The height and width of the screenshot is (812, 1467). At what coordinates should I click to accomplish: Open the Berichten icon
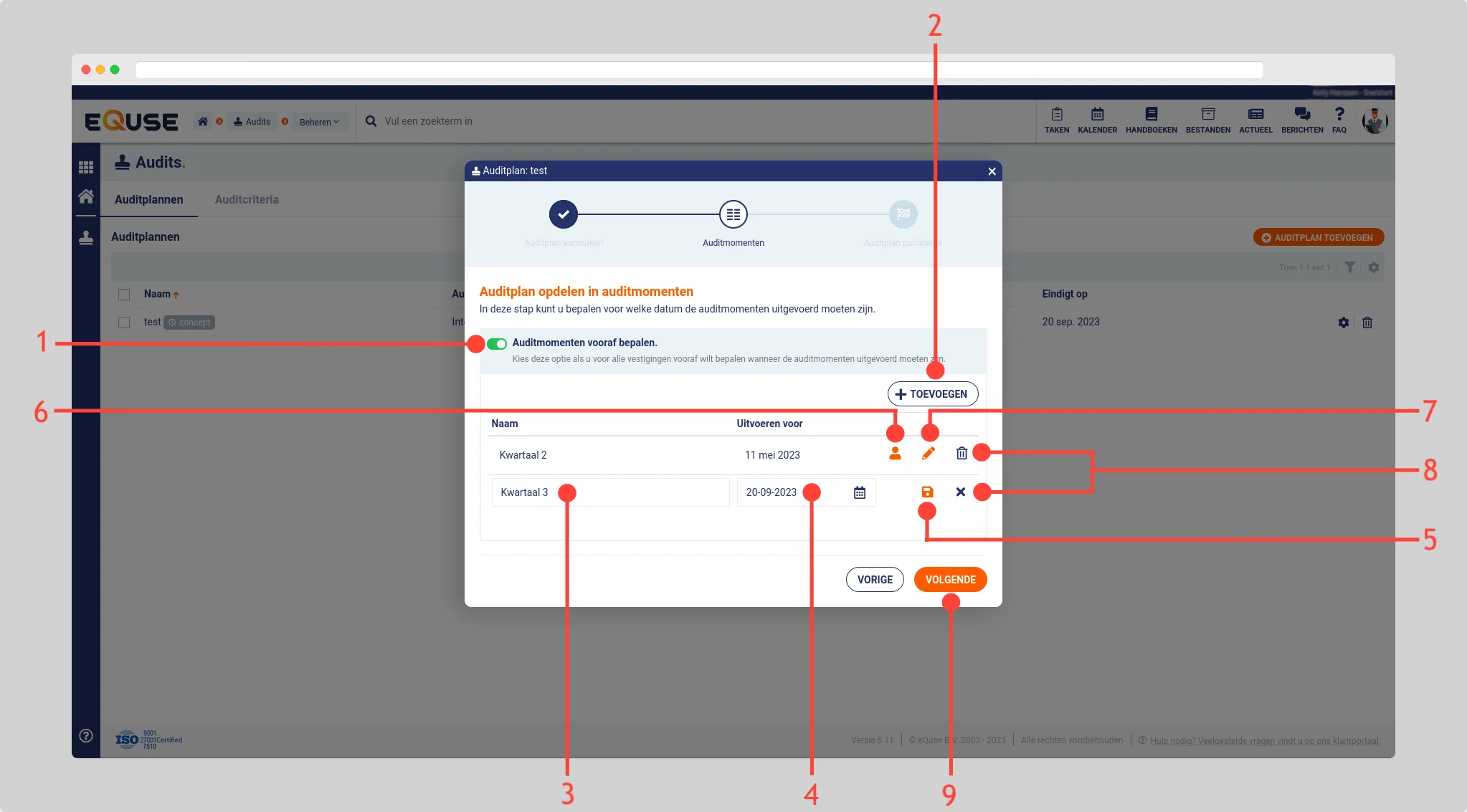pyautogui.click(x=1302, y=120)
